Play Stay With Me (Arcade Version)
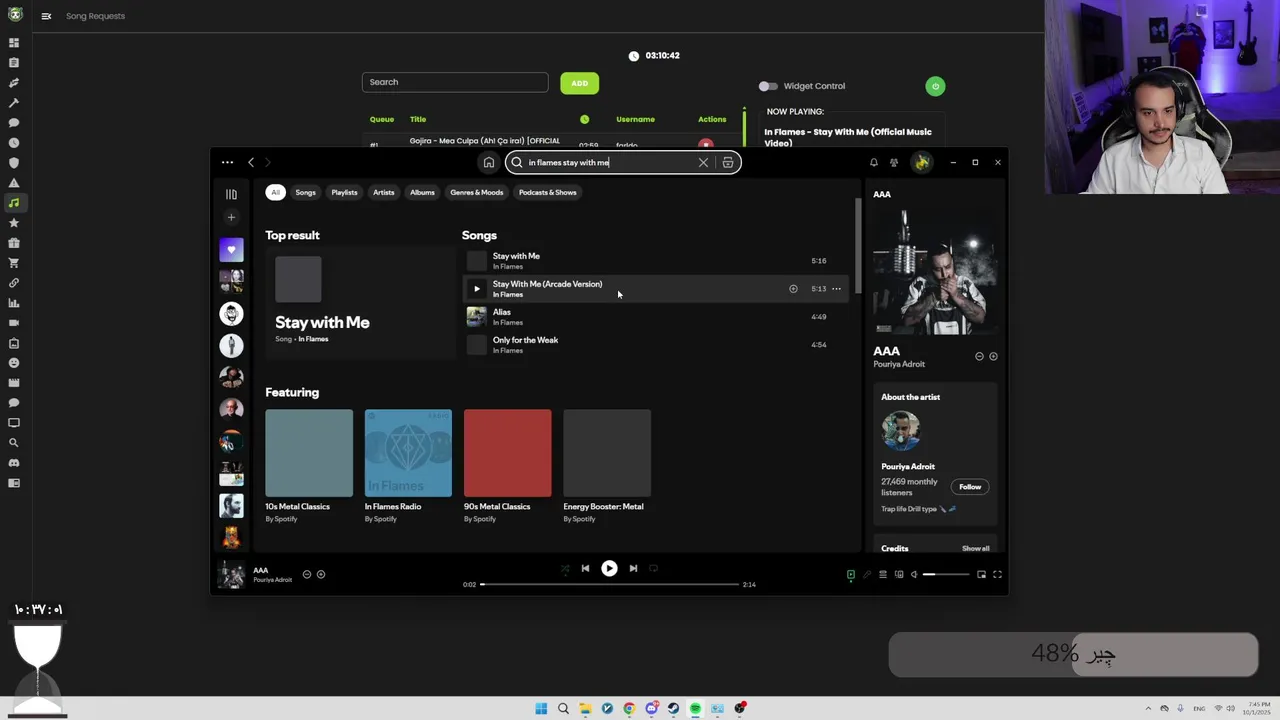 coord(476,289)
